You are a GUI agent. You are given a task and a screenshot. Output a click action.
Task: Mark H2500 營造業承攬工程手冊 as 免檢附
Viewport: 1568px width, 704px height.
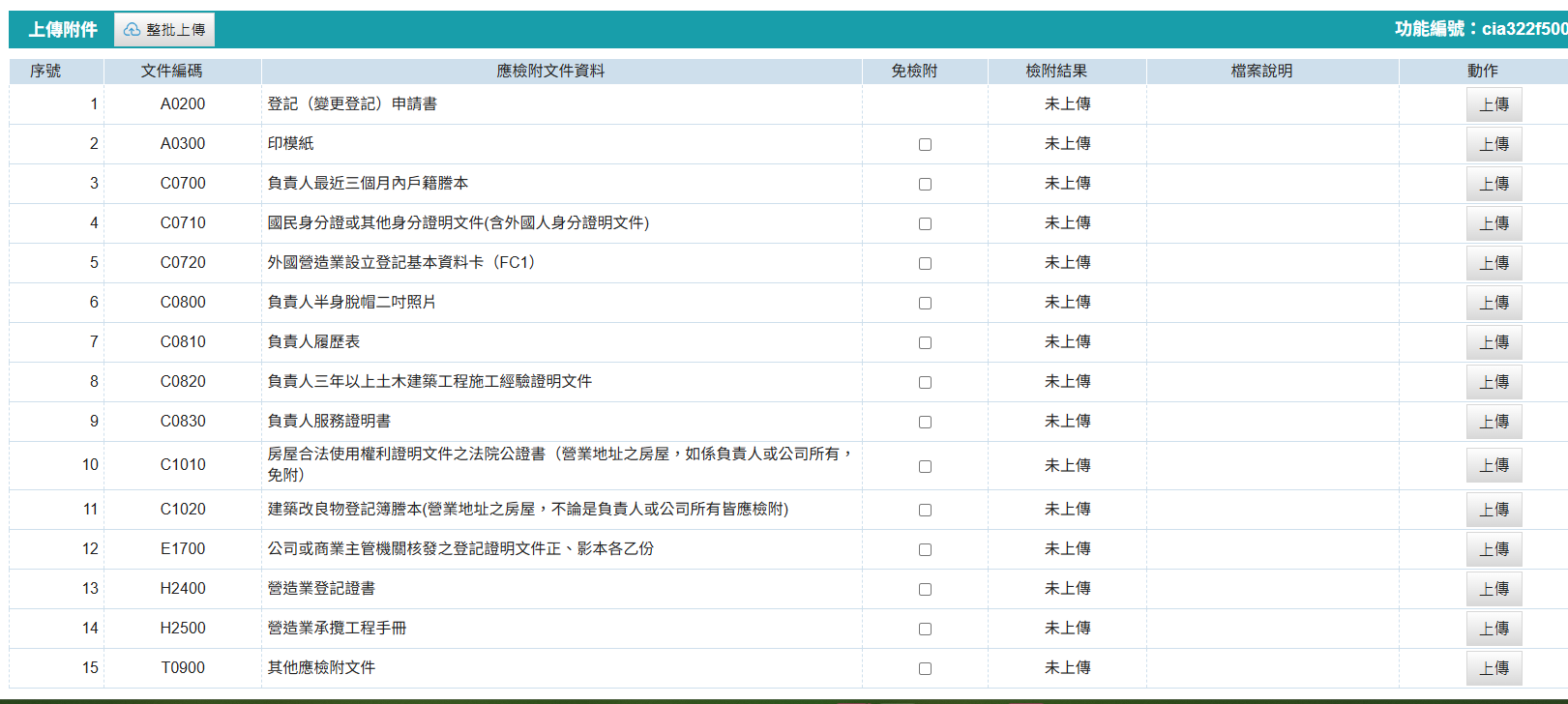pyautogui.click(x=925, y=630)
